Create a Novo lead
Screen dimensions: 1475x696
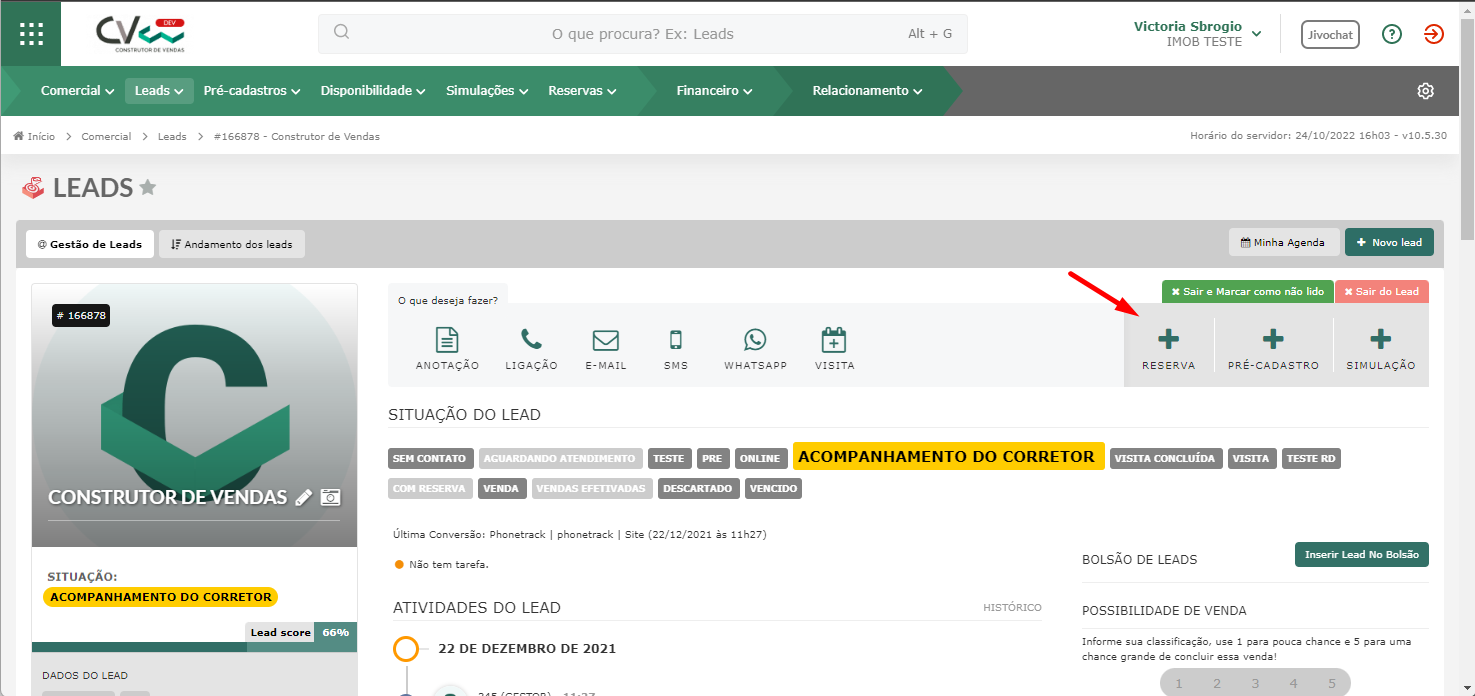click(x=1389, y=242)
